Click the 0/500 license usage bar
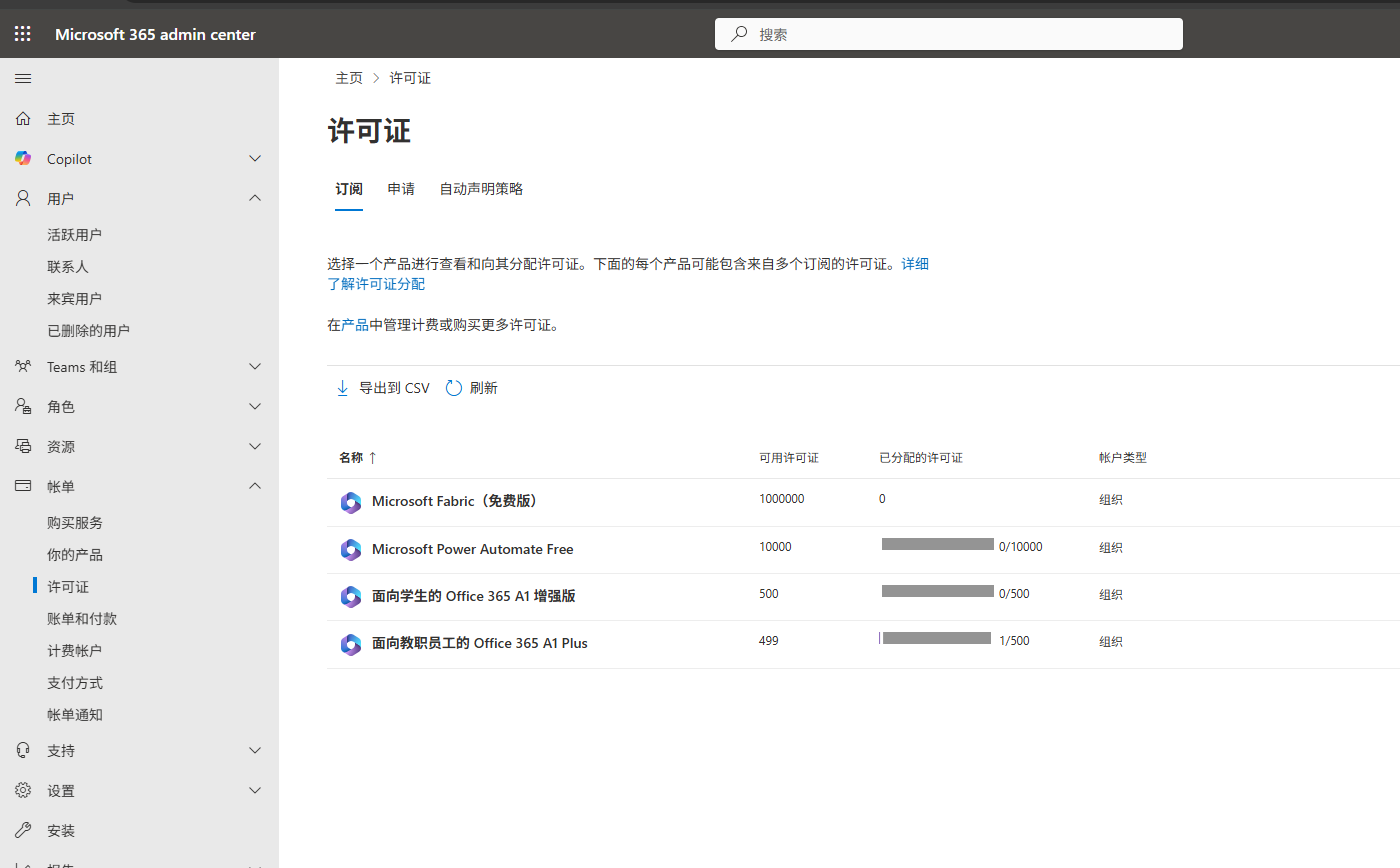The image size is (1400, 868). coord(938,591)
